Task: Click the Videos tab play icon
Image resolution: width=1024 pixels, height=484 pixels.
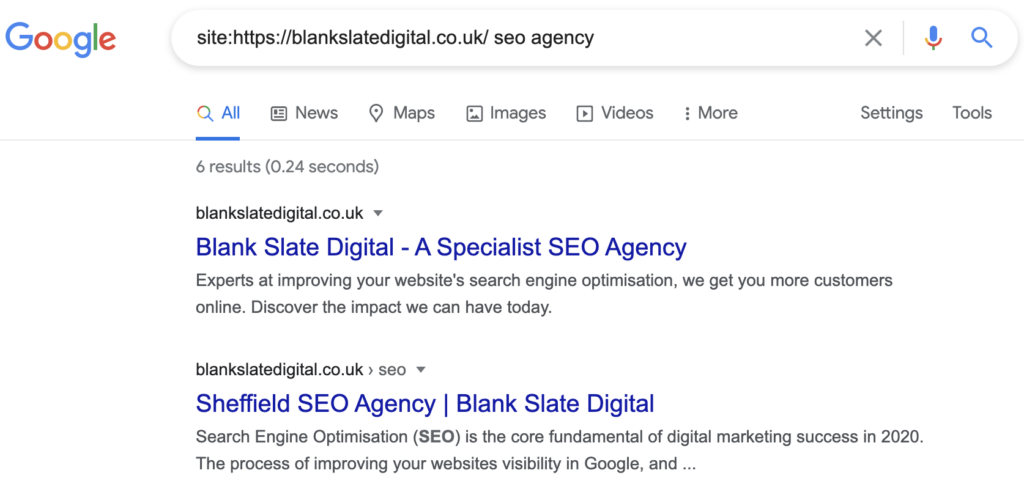Action: (x=584, y=114)
